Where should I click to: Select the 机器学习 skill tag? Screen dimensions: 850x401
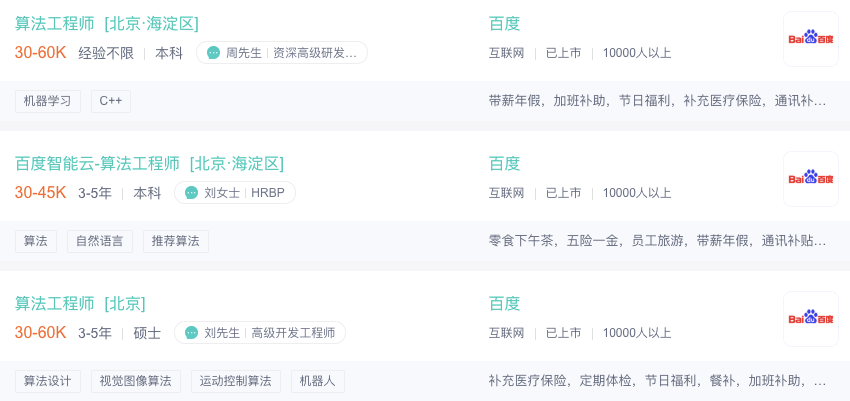point(48,101)
